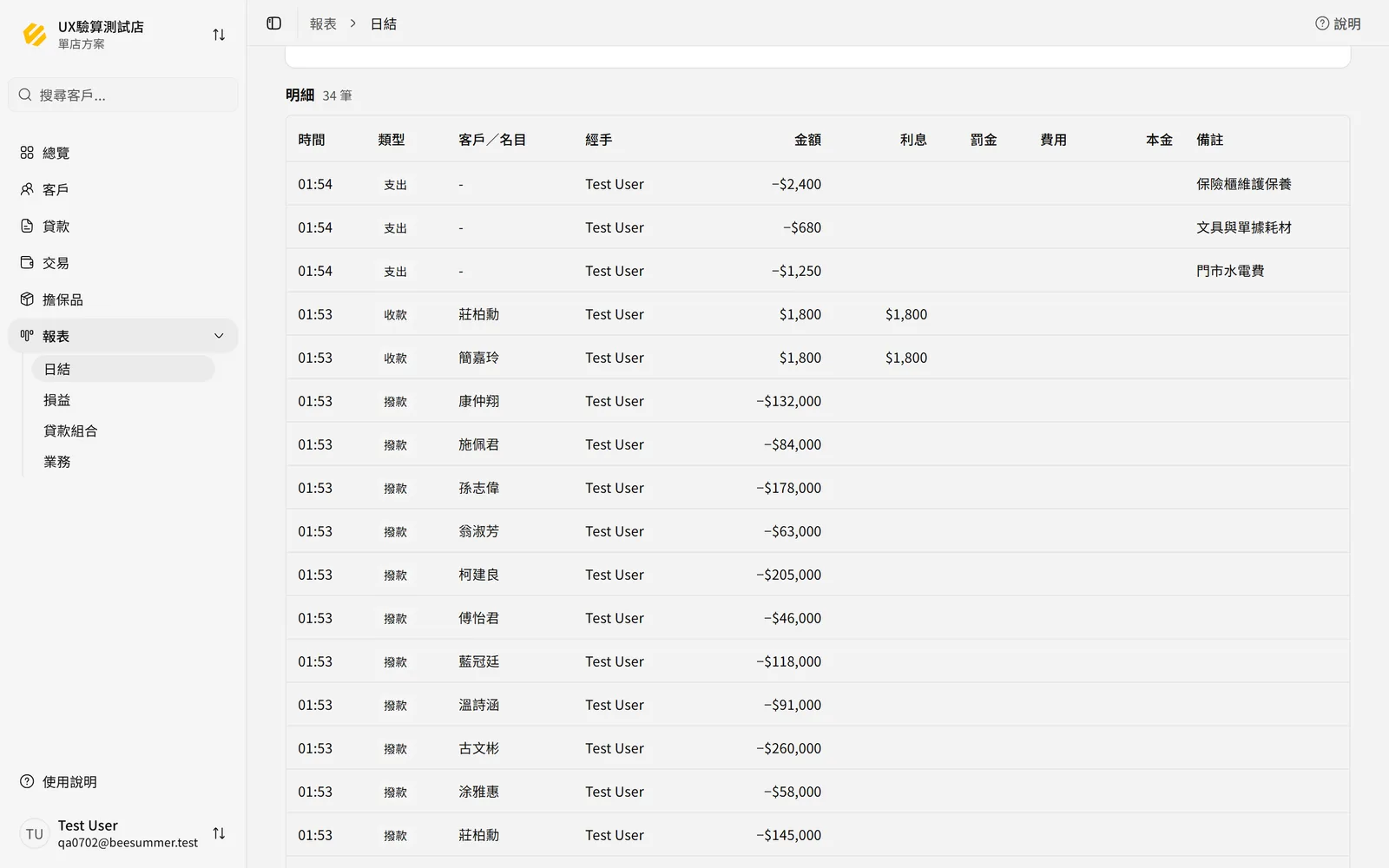Click the 貸款 document icon
Viewport: 1389px width, 868px height.
pos(27,226)
